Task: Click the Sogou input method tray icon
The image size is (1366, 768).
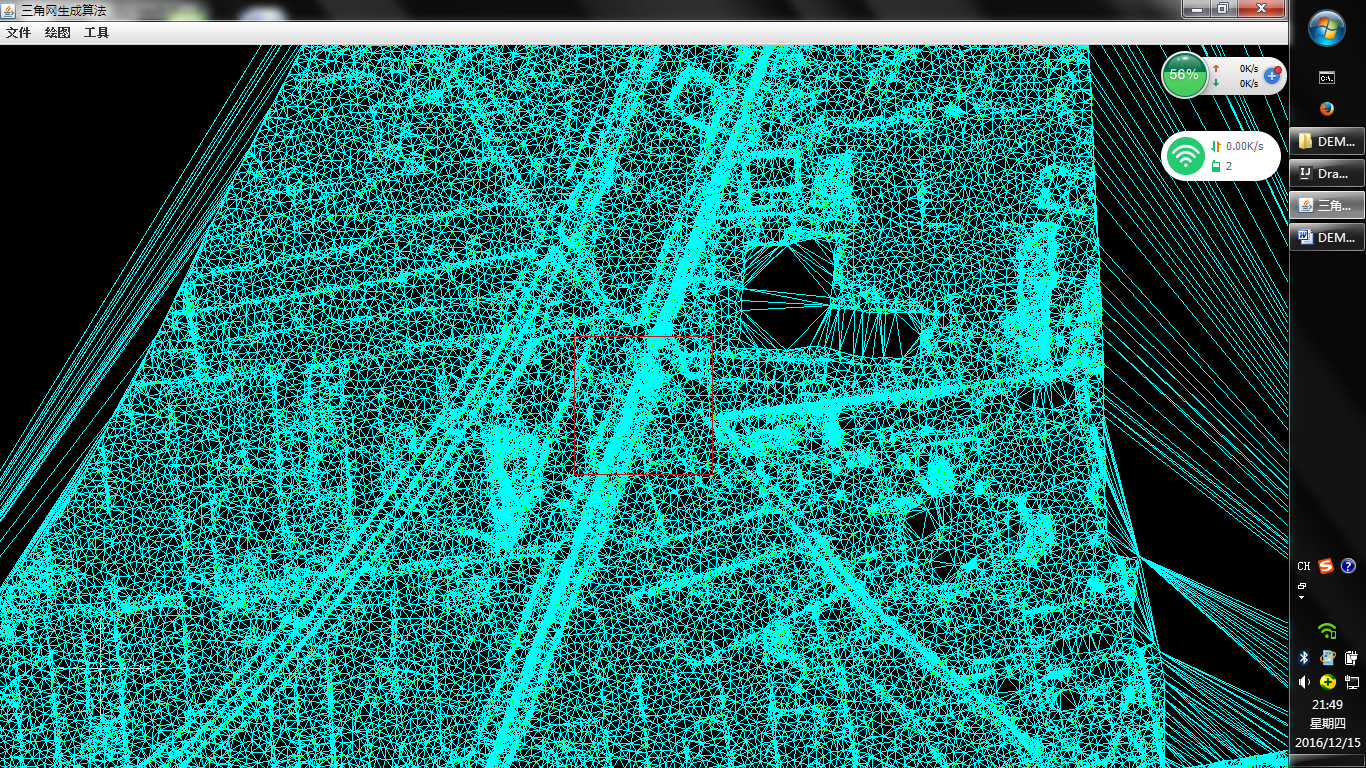Action: [1326, 567]
